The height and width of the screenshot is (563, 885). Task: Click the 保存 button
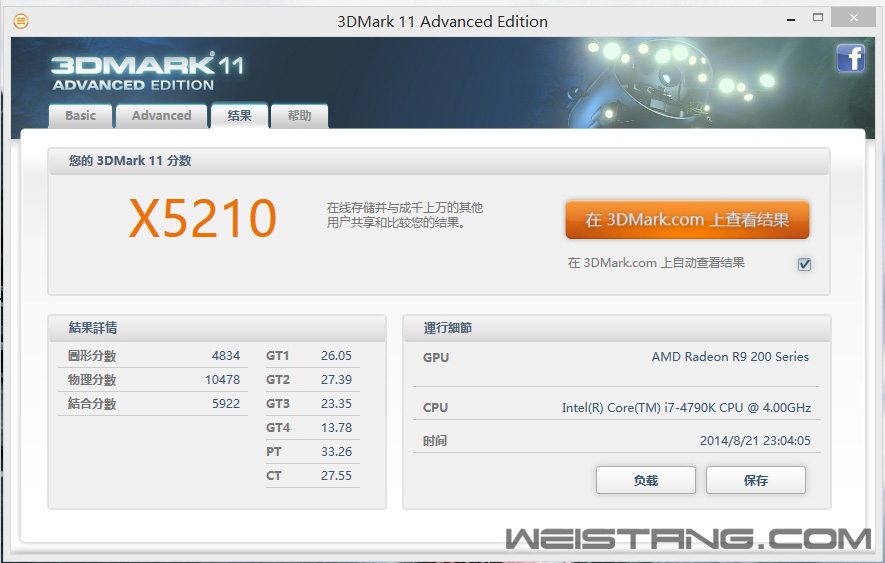(x=756, y=480)
